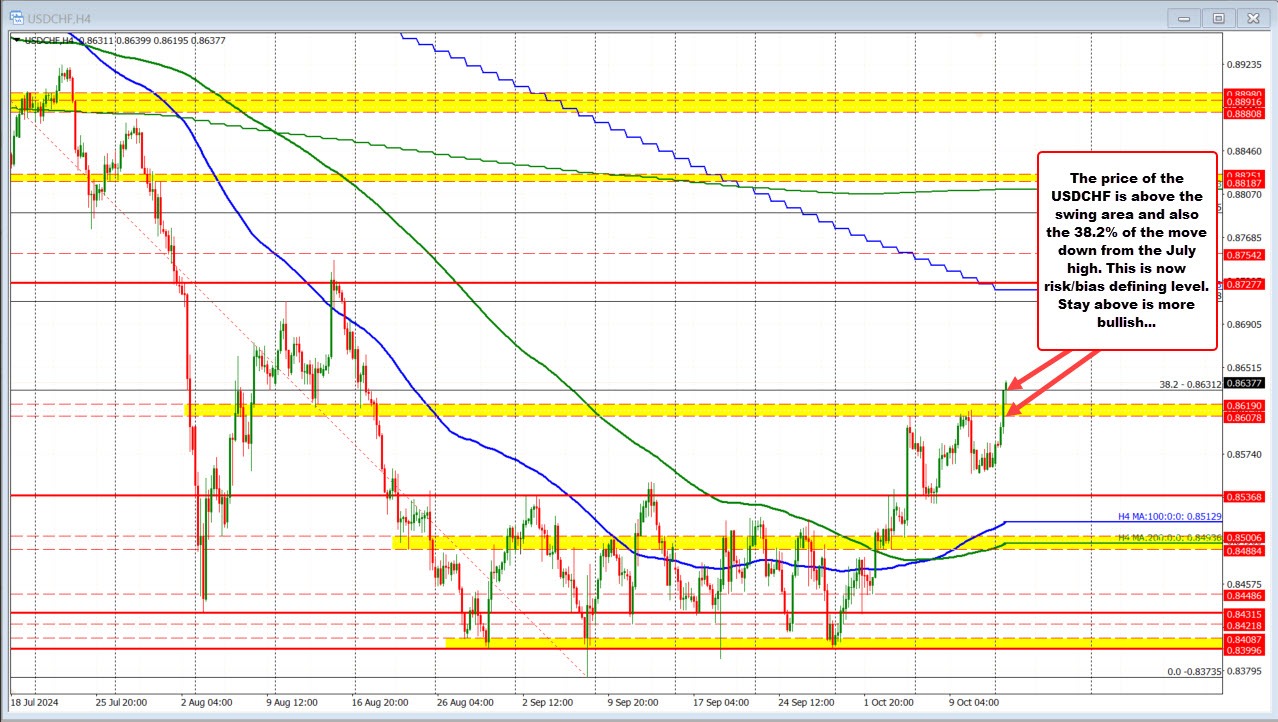The height and width of the screenshot is (722, 1278).
Task: Restore the chart window size
Action: [1218, 17]
